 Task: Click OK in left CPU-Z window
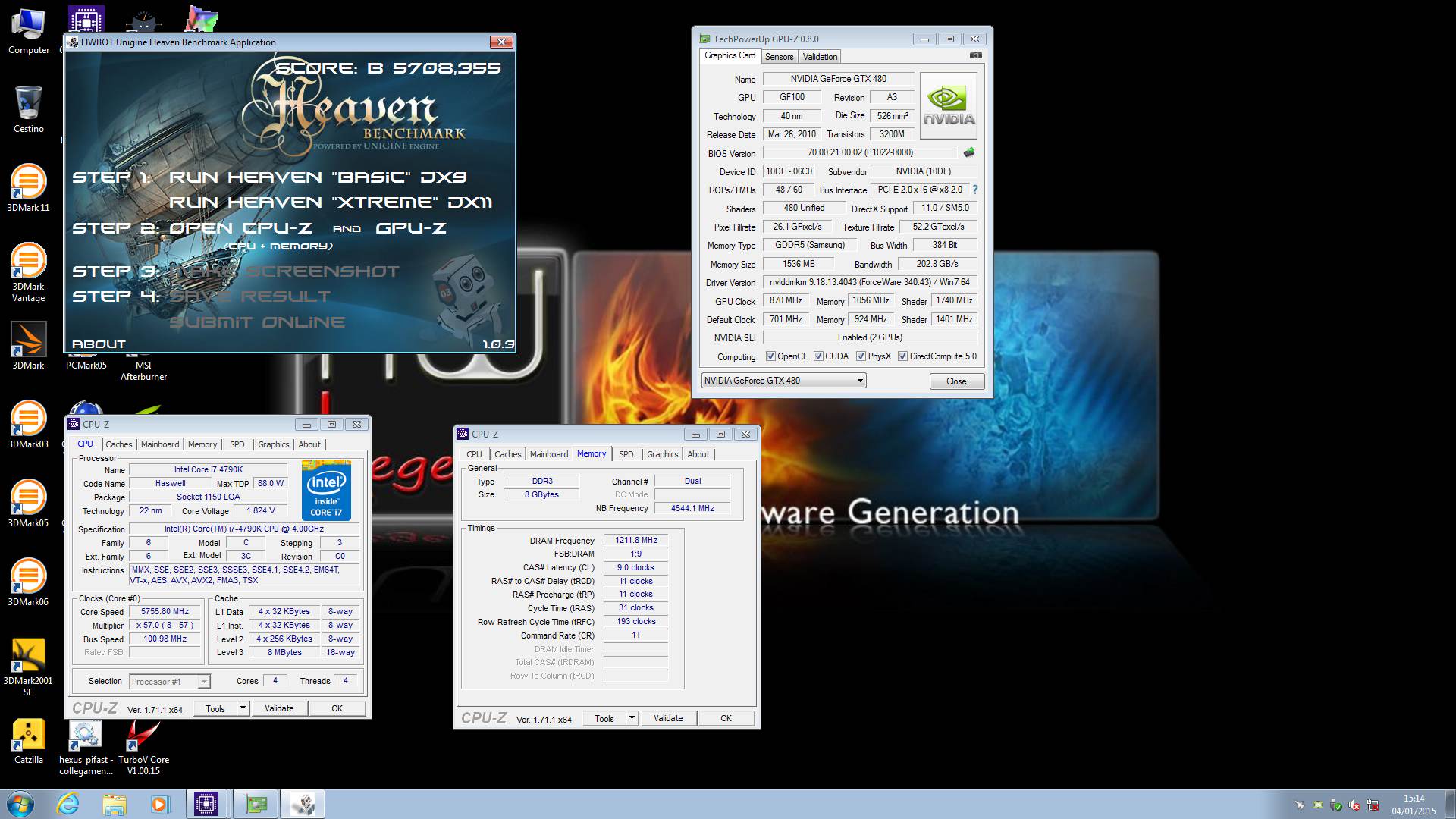(337, 708)
